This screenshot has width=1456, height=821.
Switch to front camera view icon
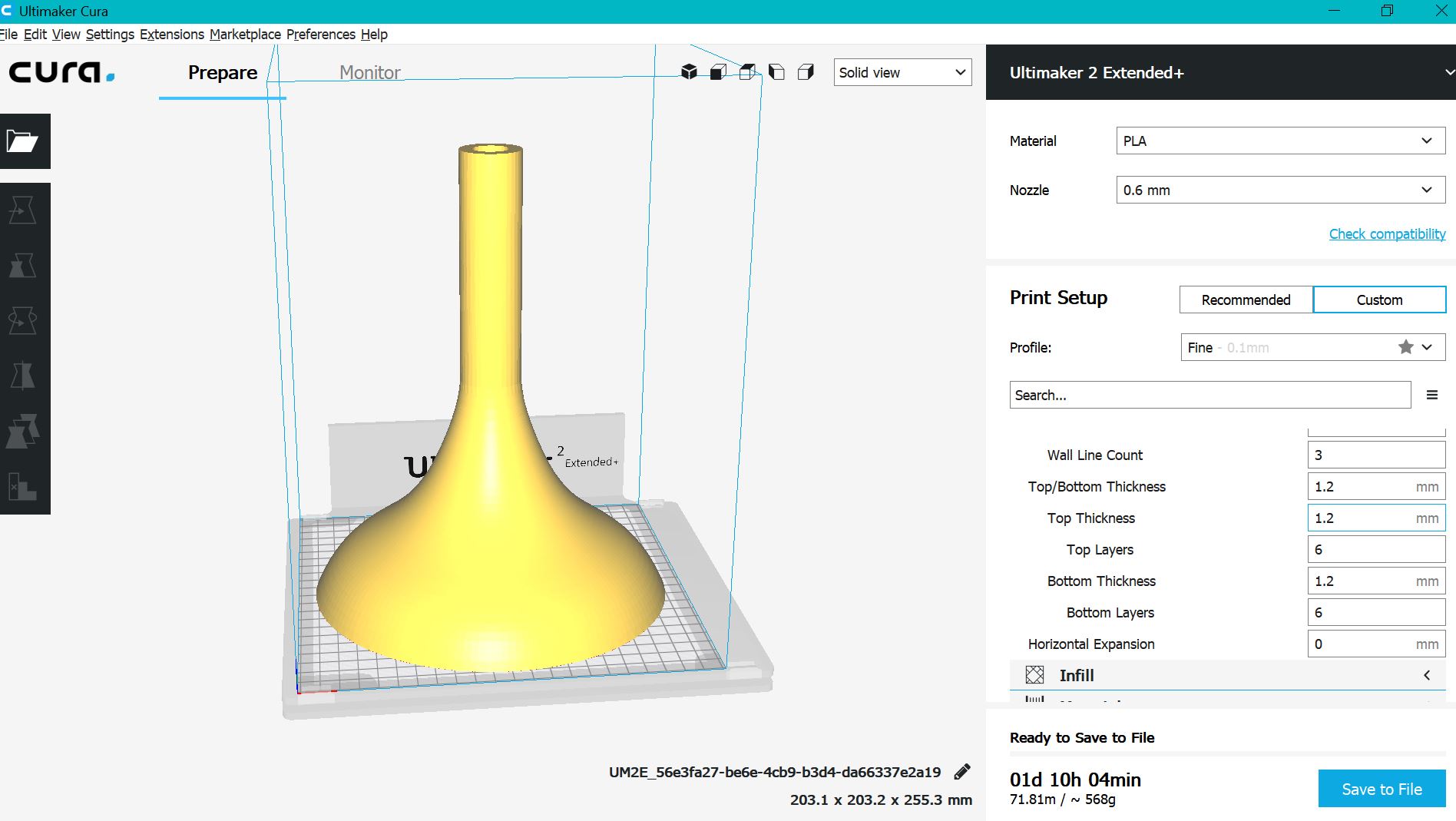pyautogui.click(x=718, y=72)
